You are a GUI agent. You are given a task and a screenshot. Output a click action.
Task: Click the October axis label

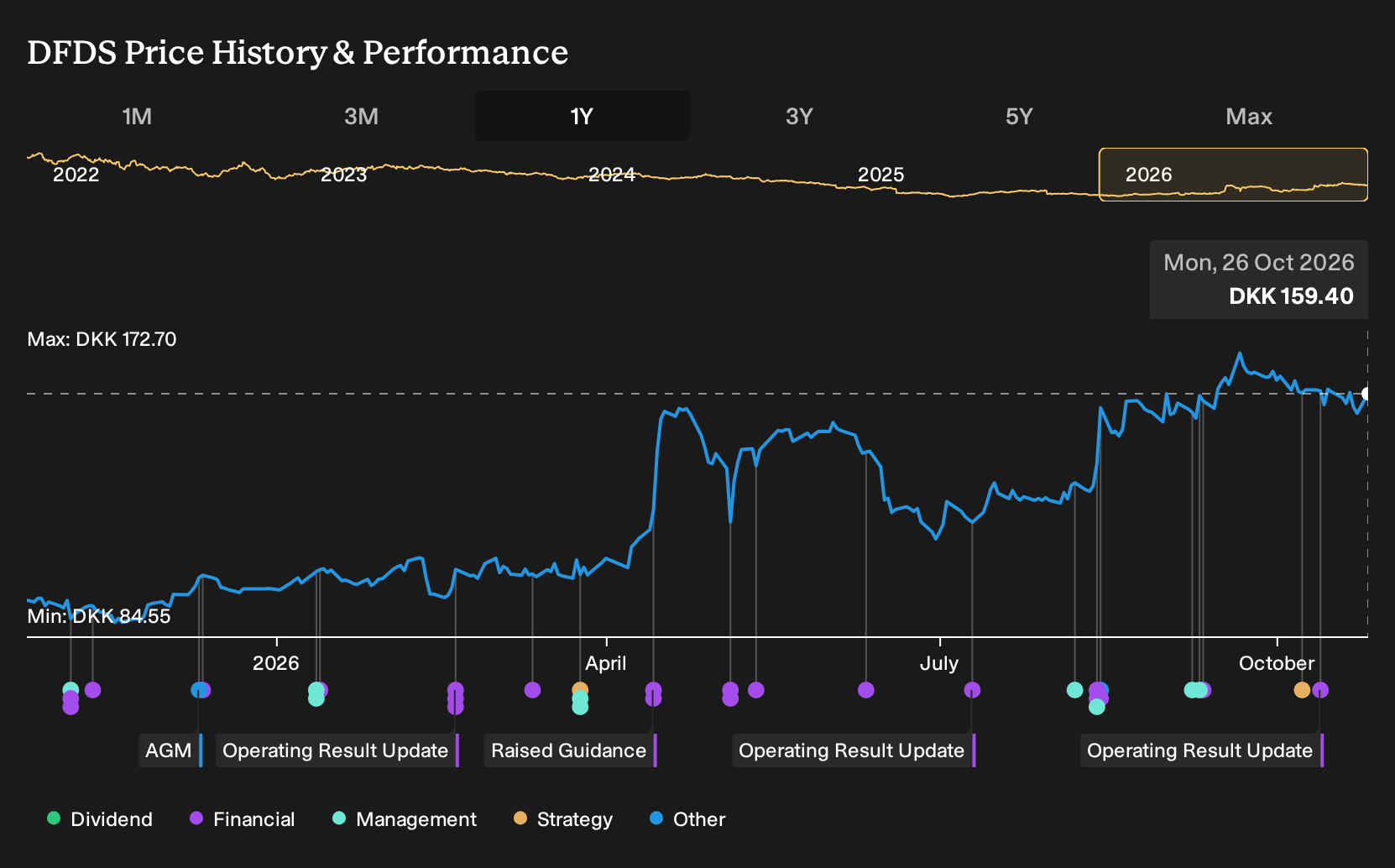[x=1277, y=663]
